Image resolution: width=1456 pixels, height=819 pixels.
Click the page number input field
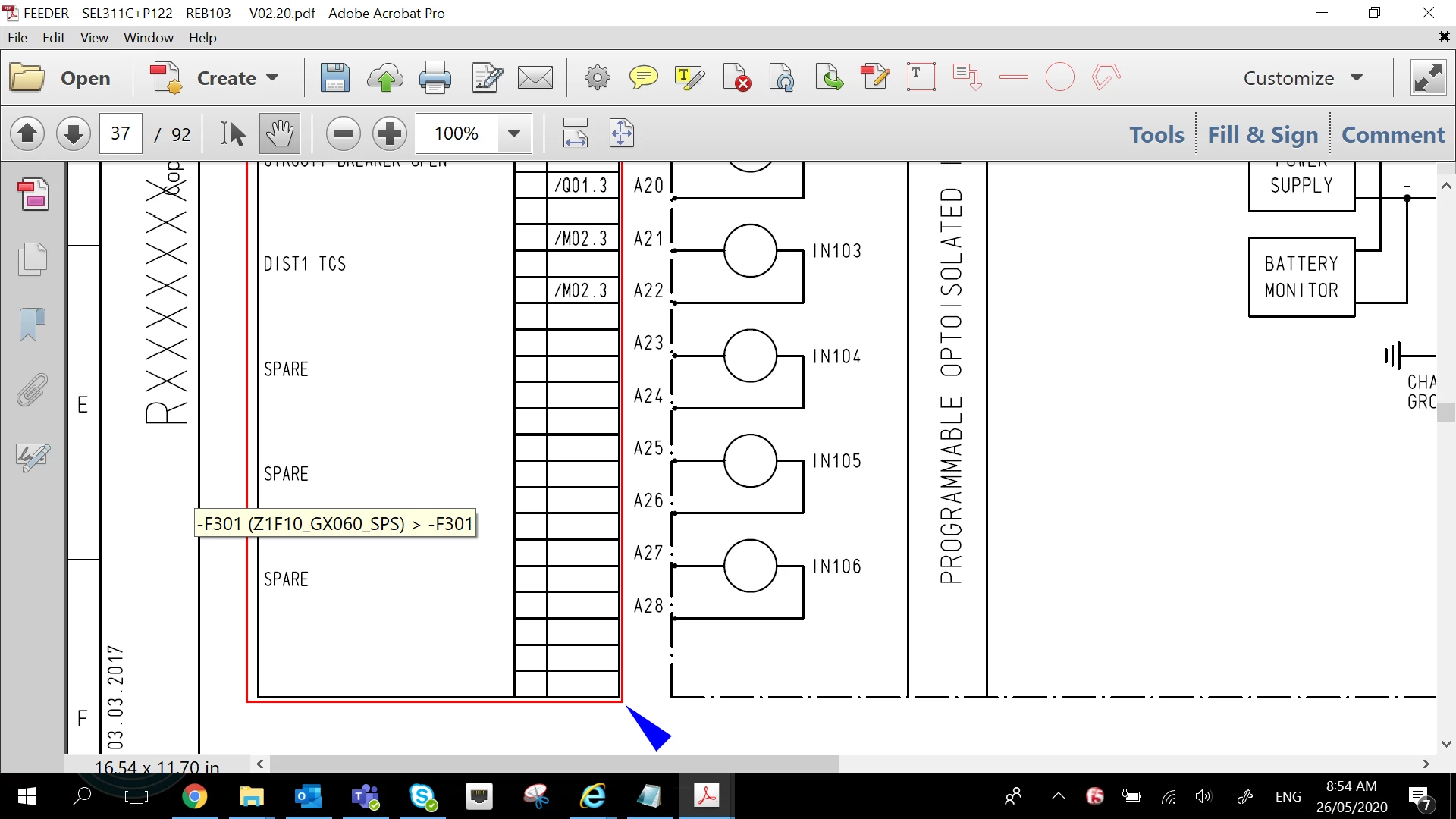(121, 134)
